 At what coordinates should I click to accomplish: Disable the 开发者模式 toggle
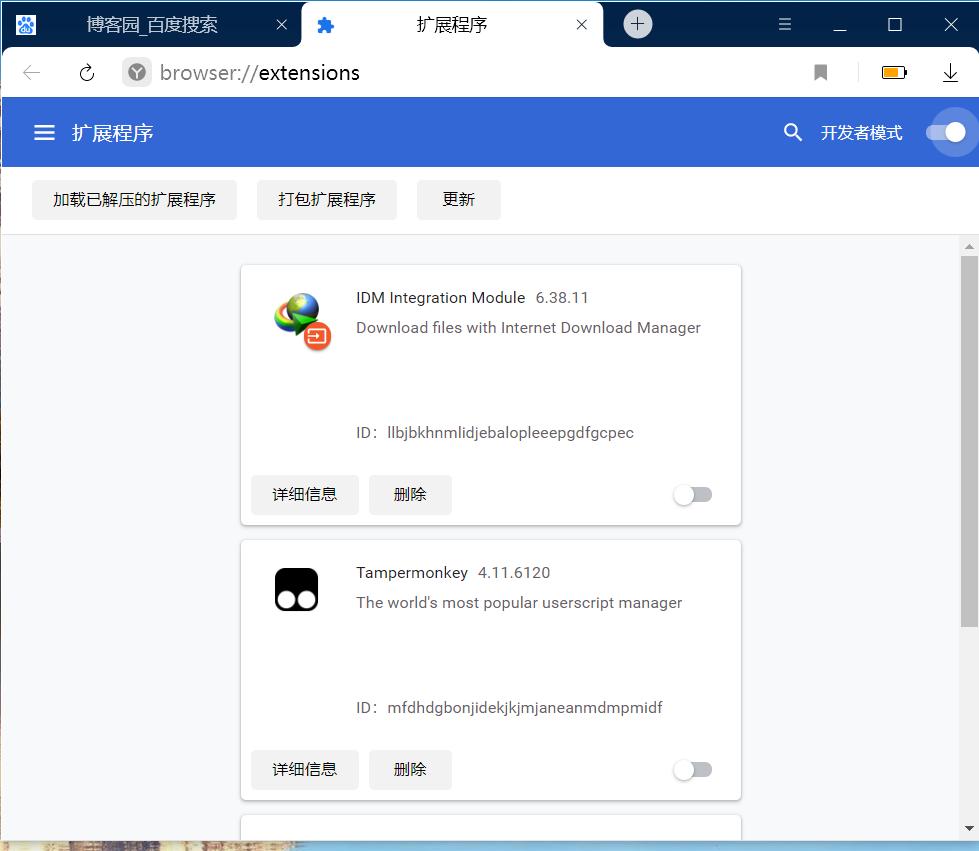pyautogui.click(x=950, y=131)
